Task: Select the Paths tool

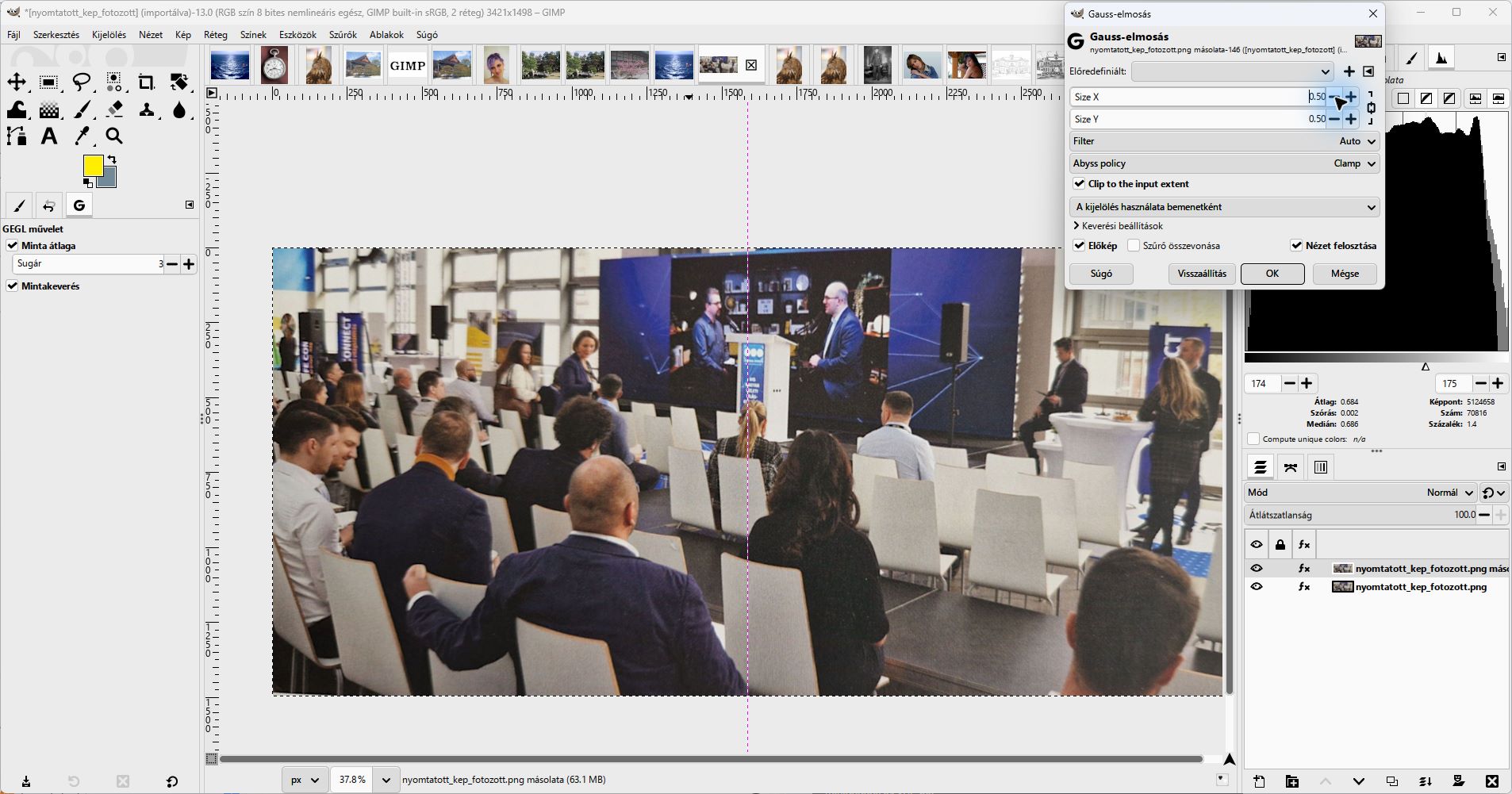Action: click(x=17, y=136)
